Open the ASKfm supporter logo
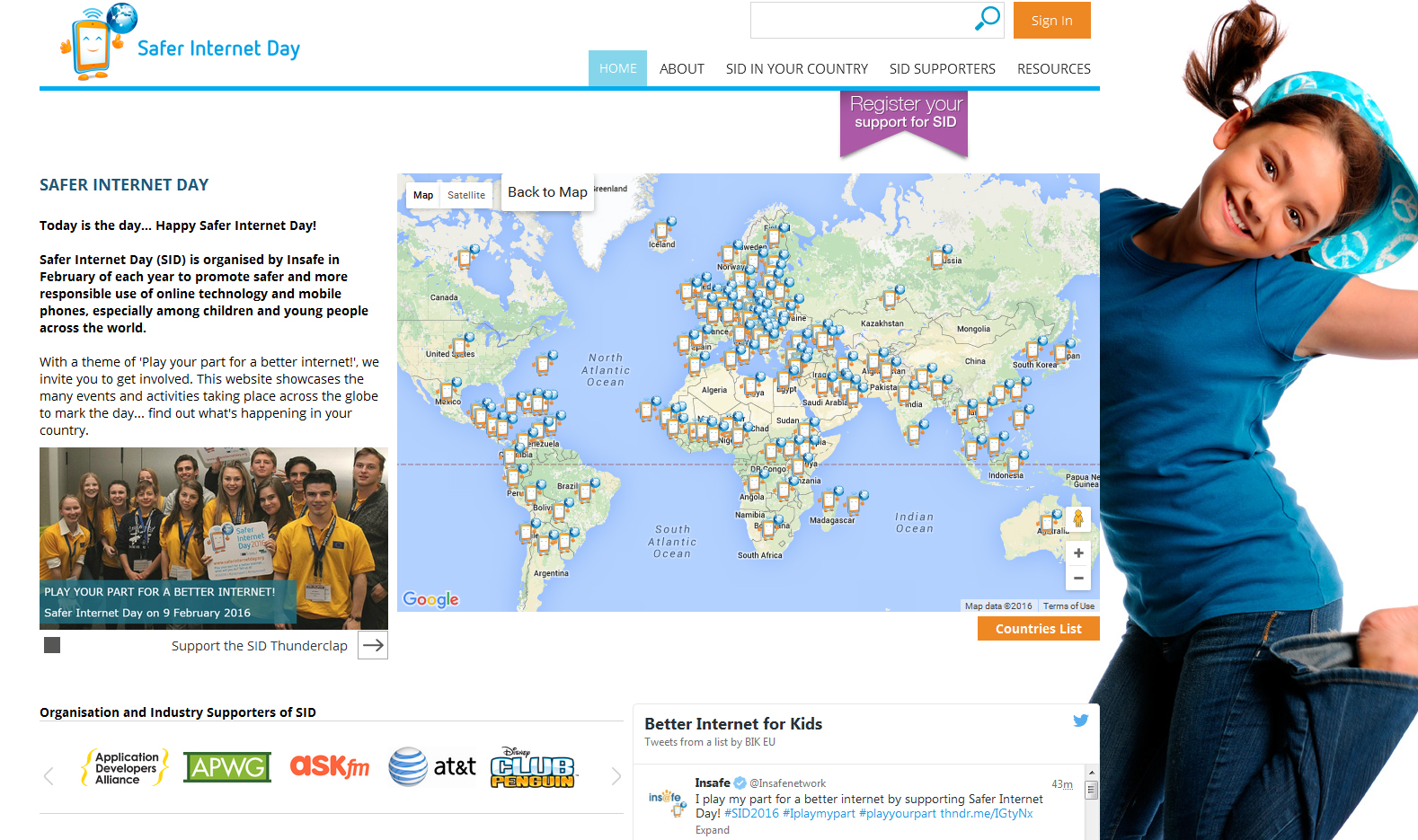The width and height of the screenshot is (1418, 840). pos(329,766)
